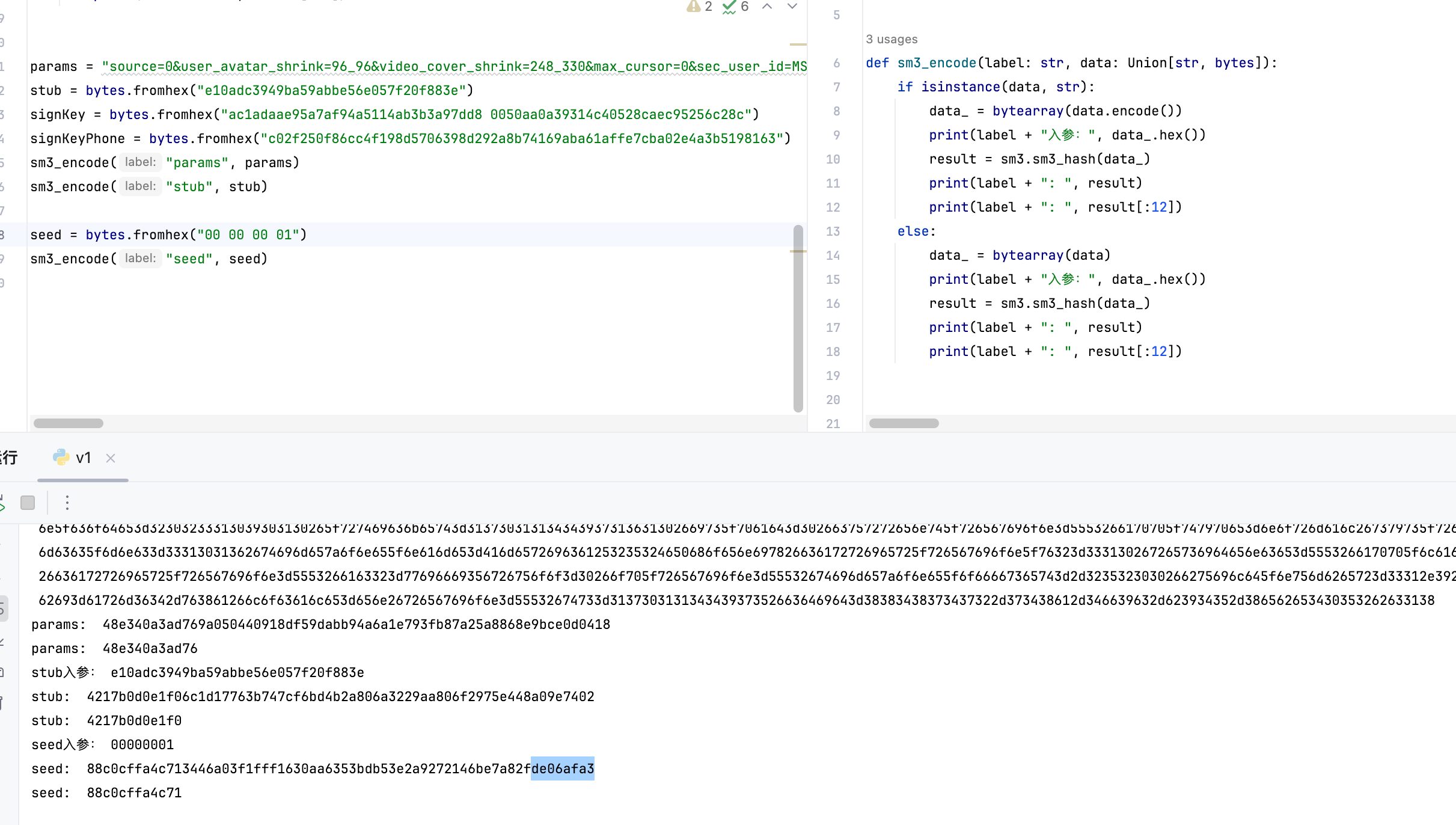Toggle soft-wrap in the console sidebar
Image resolution: width=1456 pixels, height=825 pixels.
tap(2, 609)
